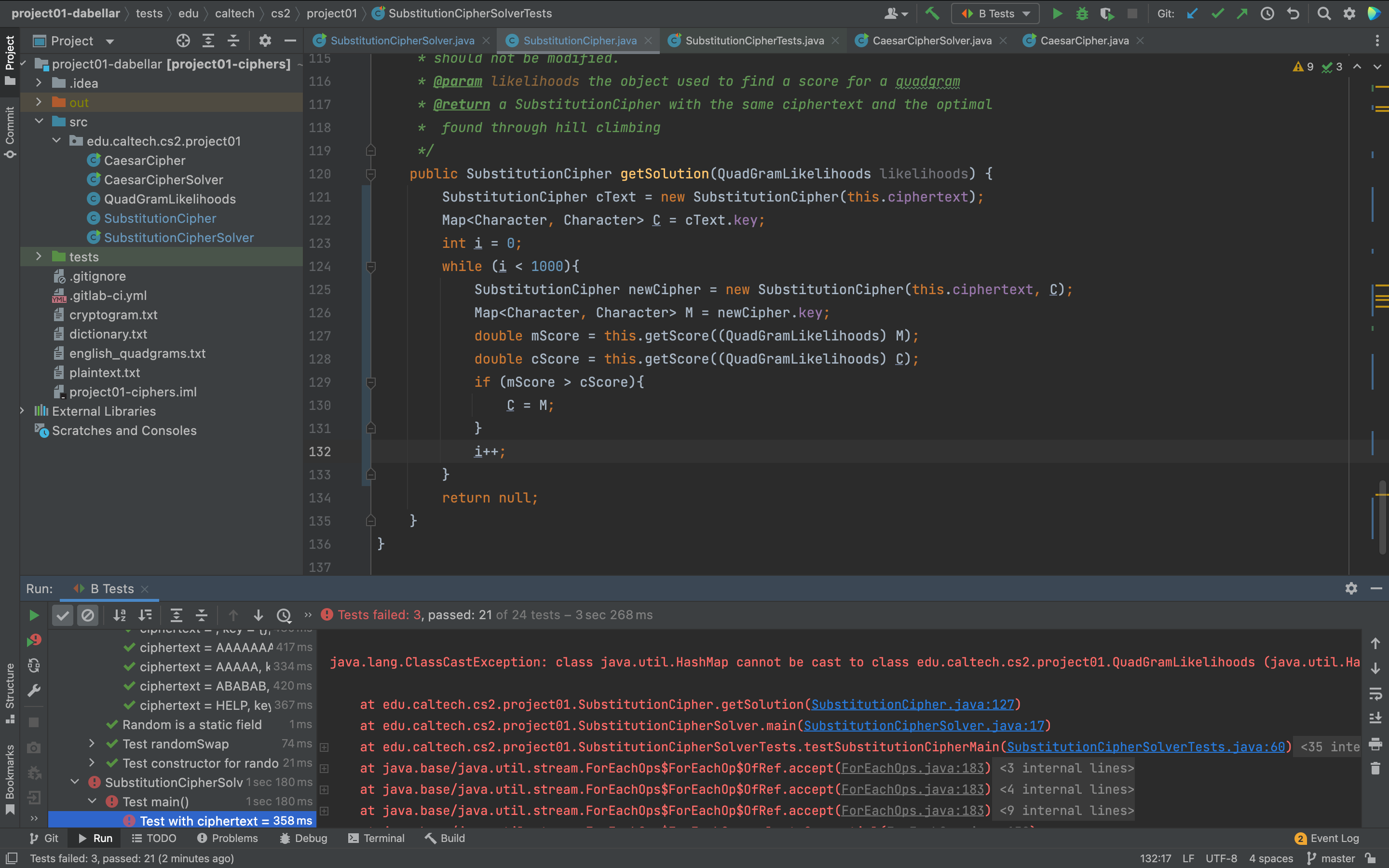Open QuadGramLikelihoods class in Project tree

(x=169, y=199)
